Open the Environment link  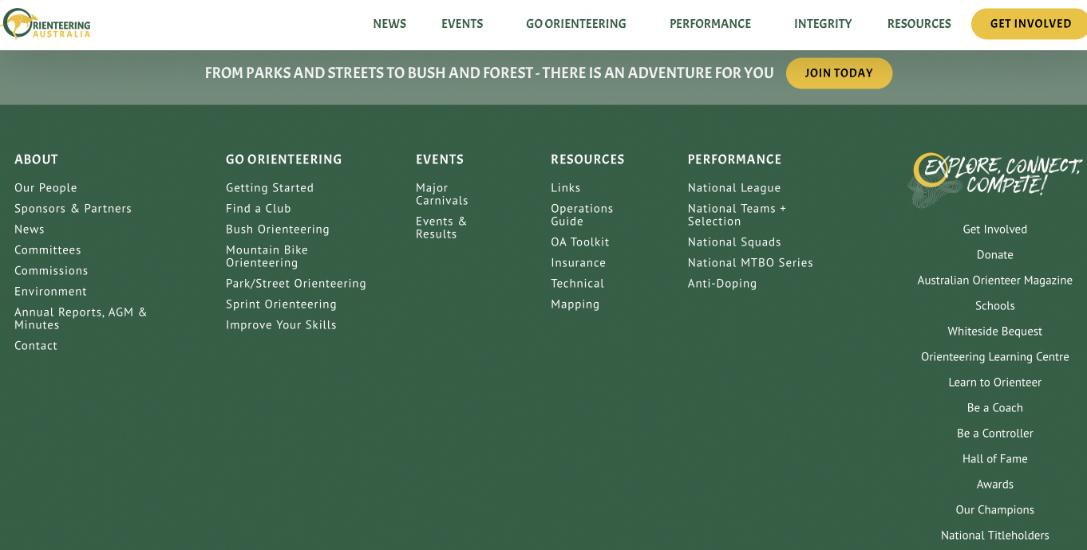pos(51,292)
